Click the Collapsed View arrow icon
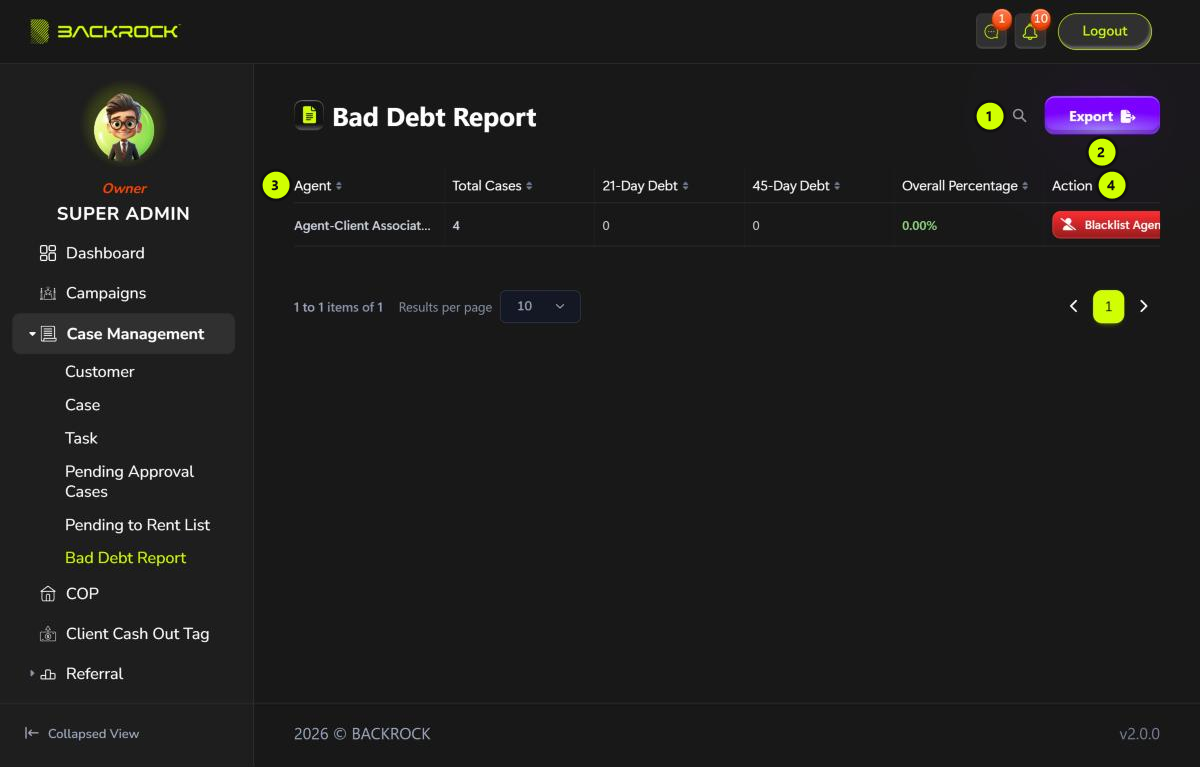This screenshot has width=1200, height=767. pyautogui.click(x=32, y=733)
